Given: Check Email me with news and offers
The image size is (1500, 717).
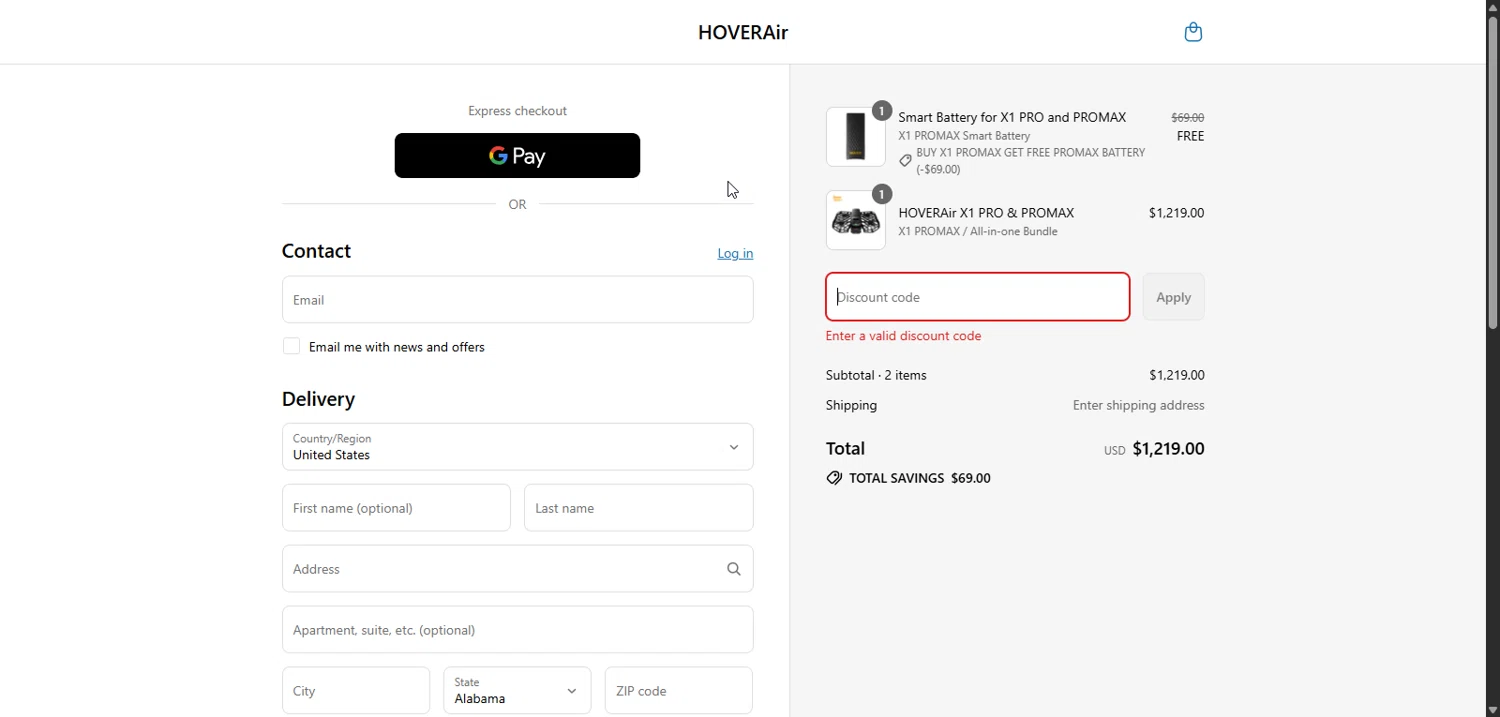Looking at the screenshot, I should point(291,346).
